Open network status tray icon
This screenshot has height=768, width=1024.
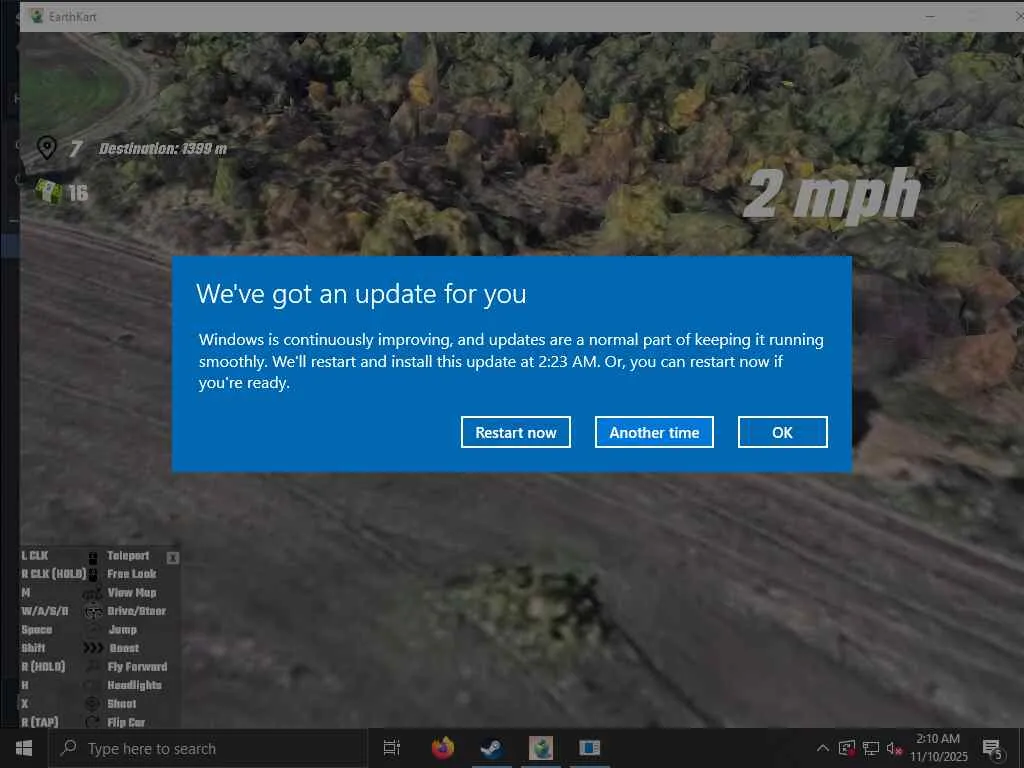coord(871,748)
